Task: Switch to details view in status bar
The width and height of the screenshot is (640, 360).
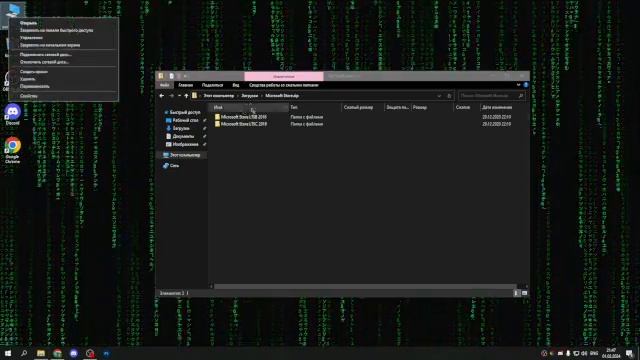Action: coord(516,293)
